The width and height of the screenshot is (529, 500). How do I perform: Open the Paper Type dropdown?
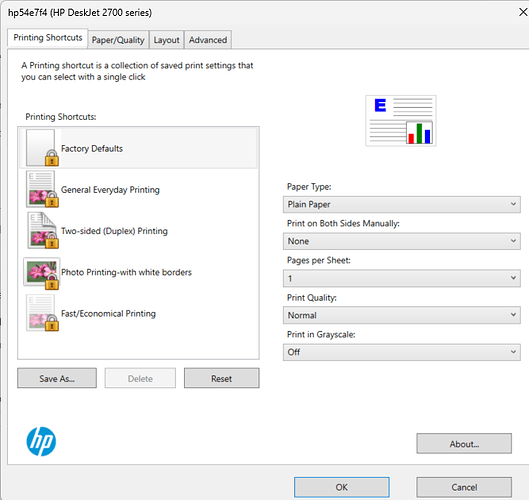(x=401, y=204)
